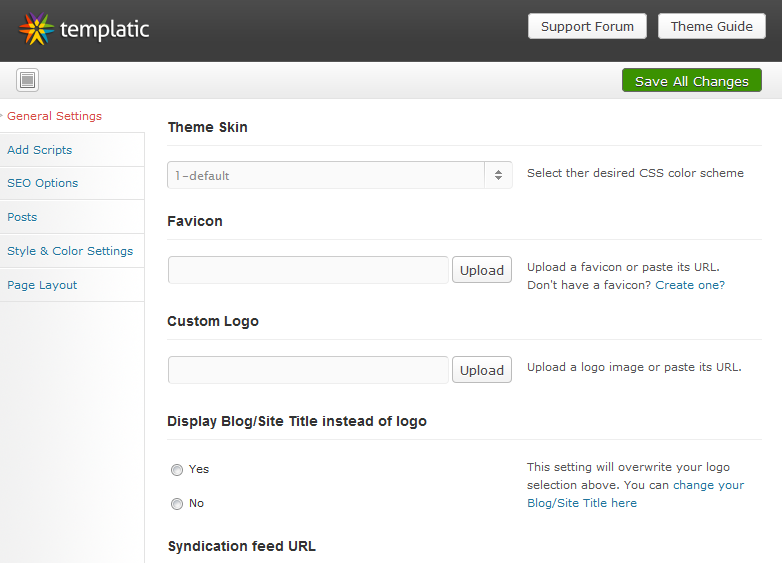The height and width of the screenshot is (563, 782).
Task: Open the Posts settings section
Action: [22, 217]
